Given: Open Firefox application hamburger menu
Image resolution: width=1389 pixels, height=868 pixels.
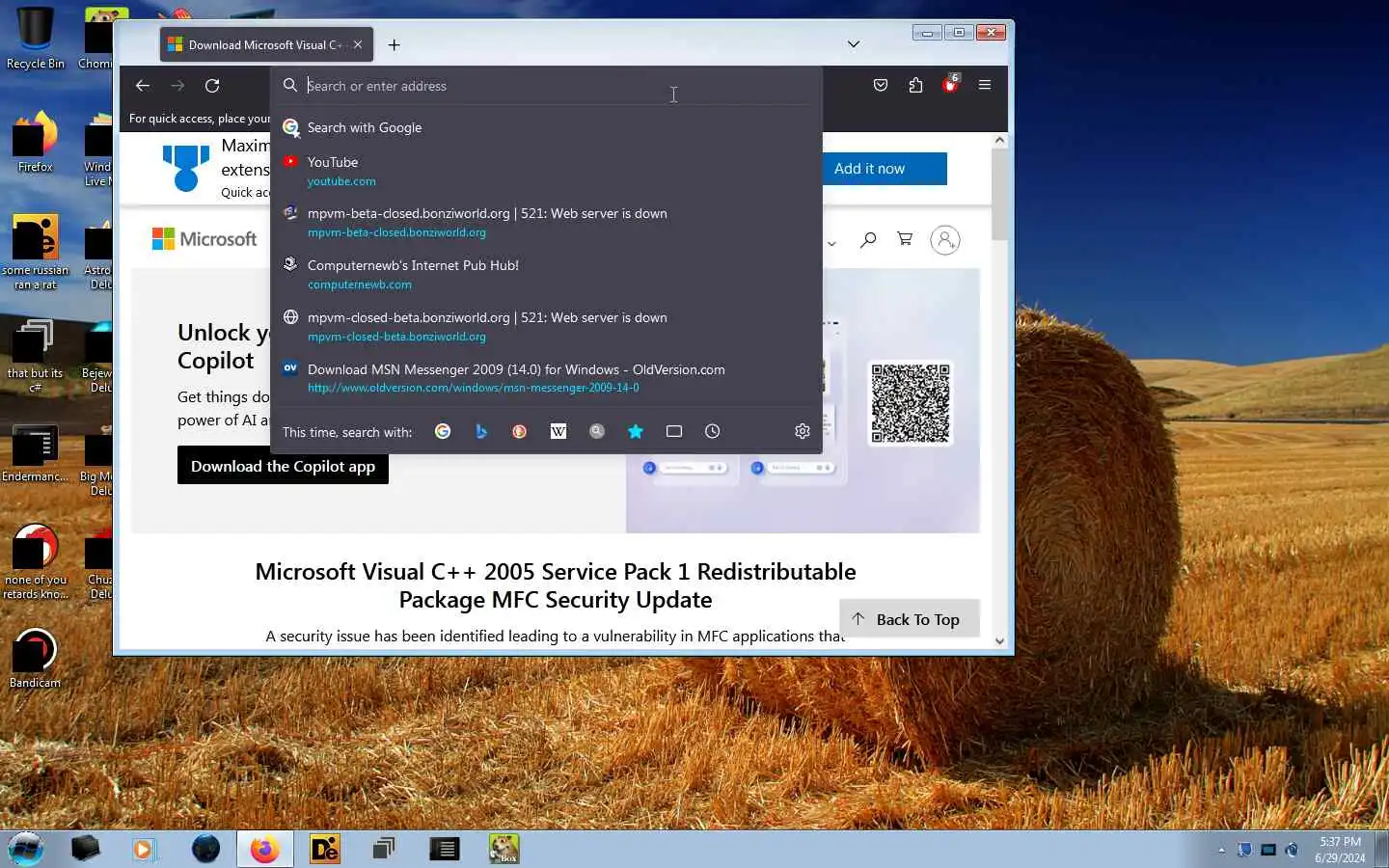Looking at the screenshot, I should point(985,85).
